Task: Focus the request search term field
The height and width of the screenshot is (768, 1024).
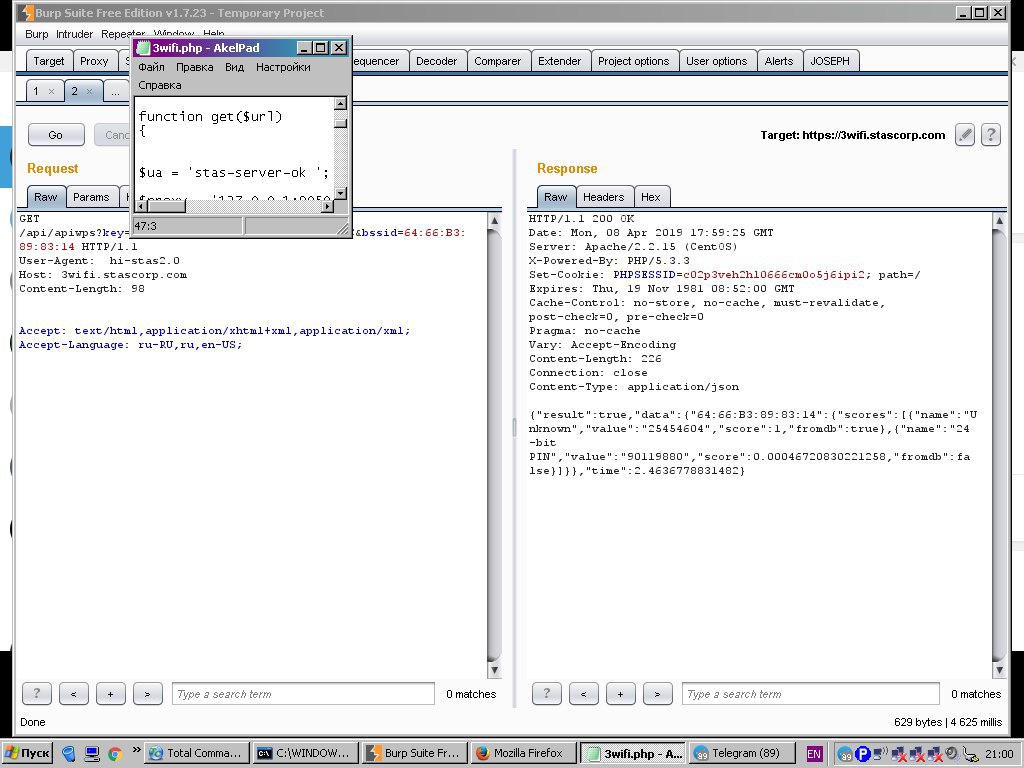Action: coord(304,694)
